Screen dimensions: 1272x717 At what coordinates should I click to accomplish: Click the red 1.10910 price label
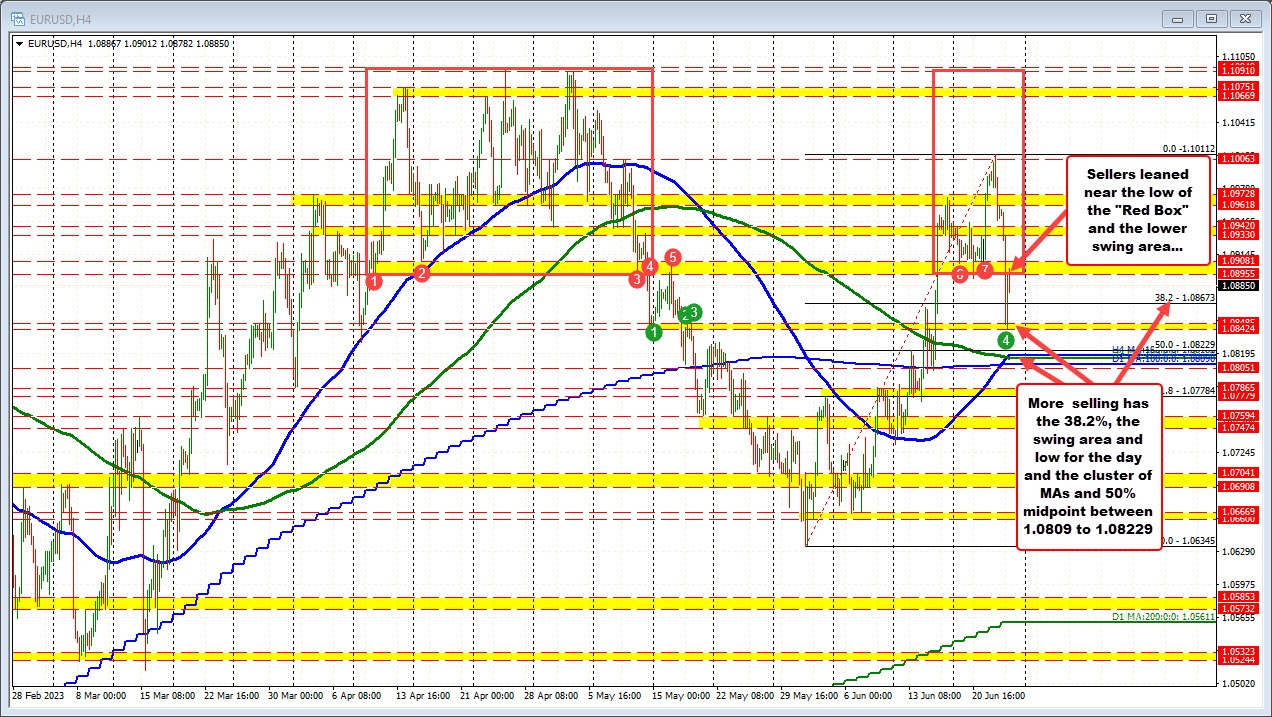(1240, 70)
